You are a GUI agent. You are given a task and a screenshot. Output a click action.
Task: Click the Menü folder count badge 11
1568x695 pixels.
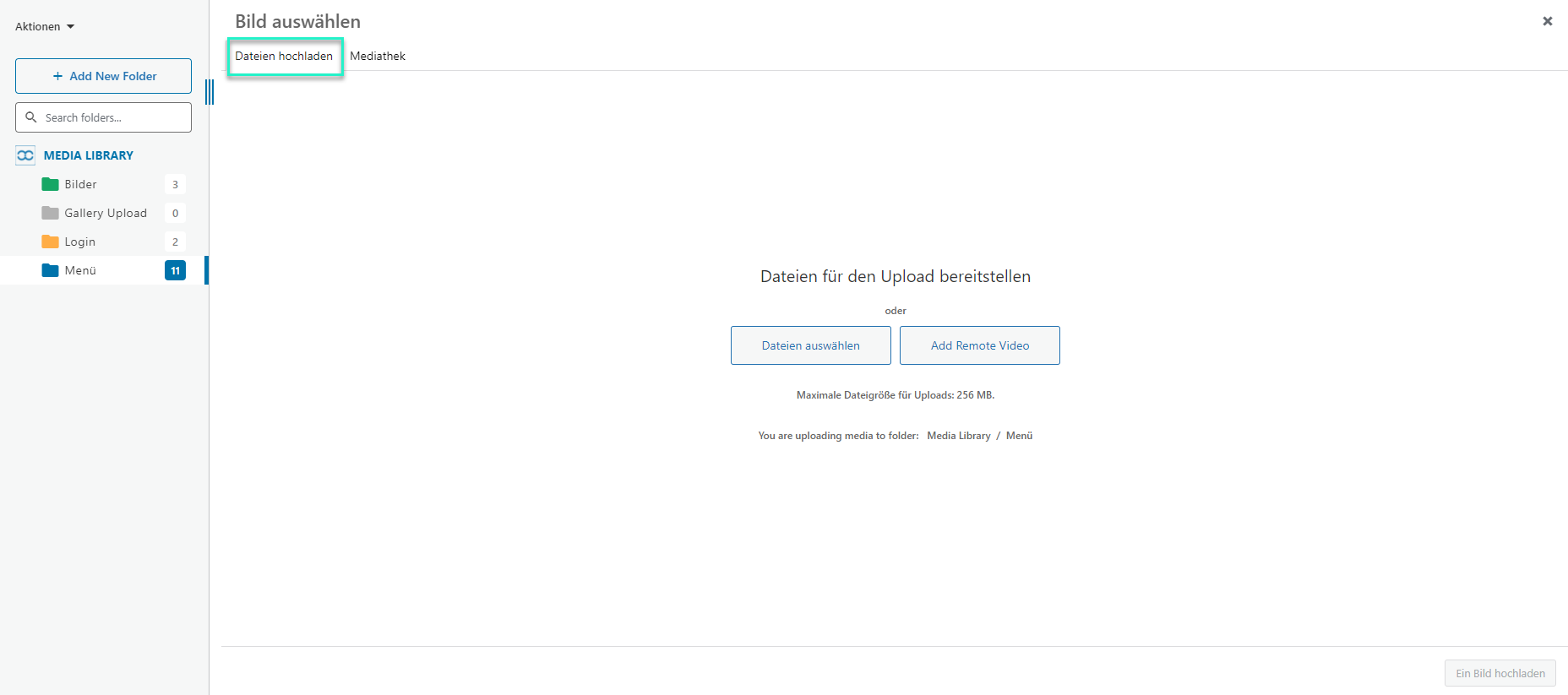(175, 270)
